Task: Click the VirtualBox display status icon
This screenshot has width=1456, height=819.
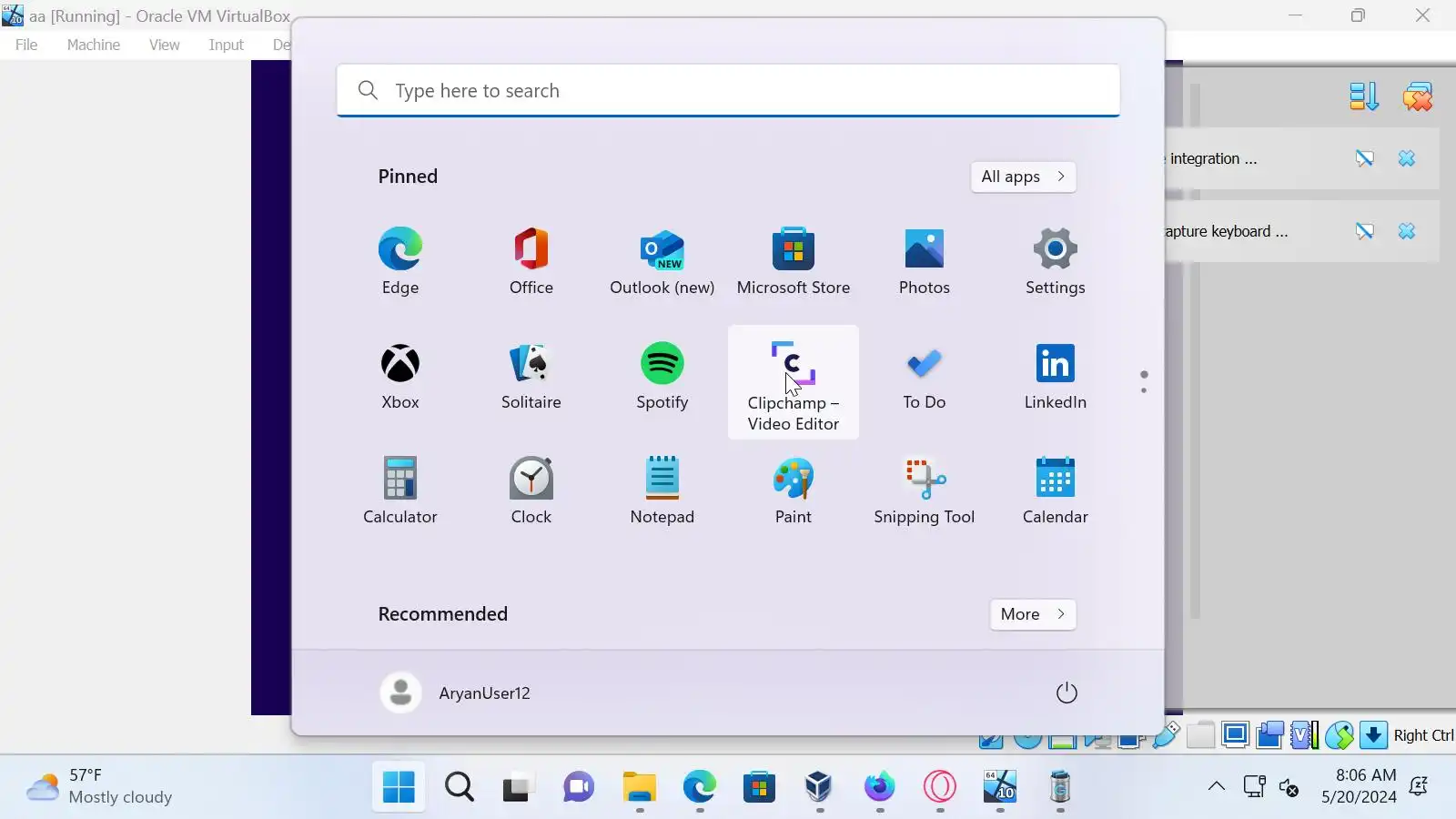Action: (1235, 734)
